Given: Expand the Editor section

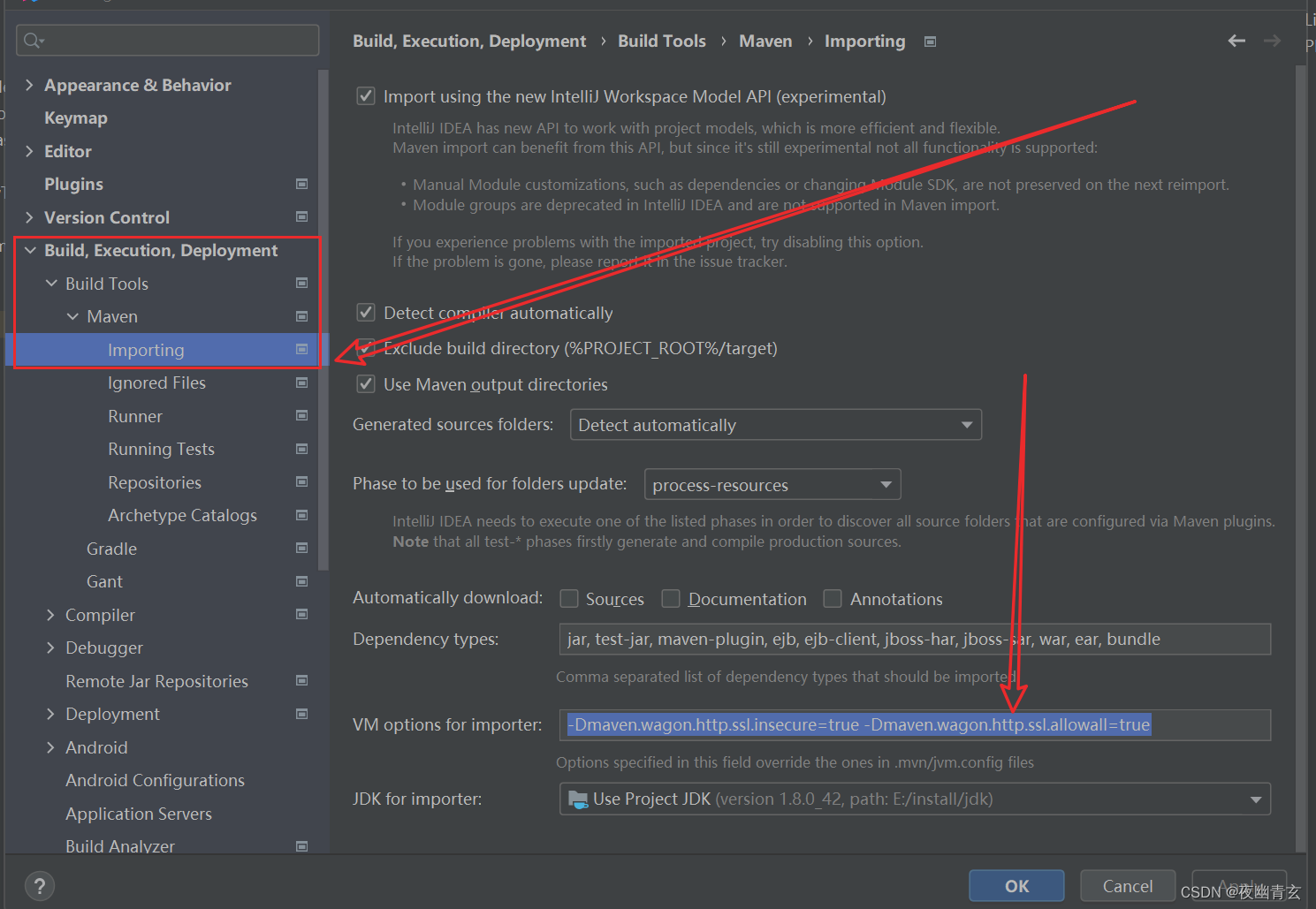Looking at the screenshot, I should click(x=29, y=151).
